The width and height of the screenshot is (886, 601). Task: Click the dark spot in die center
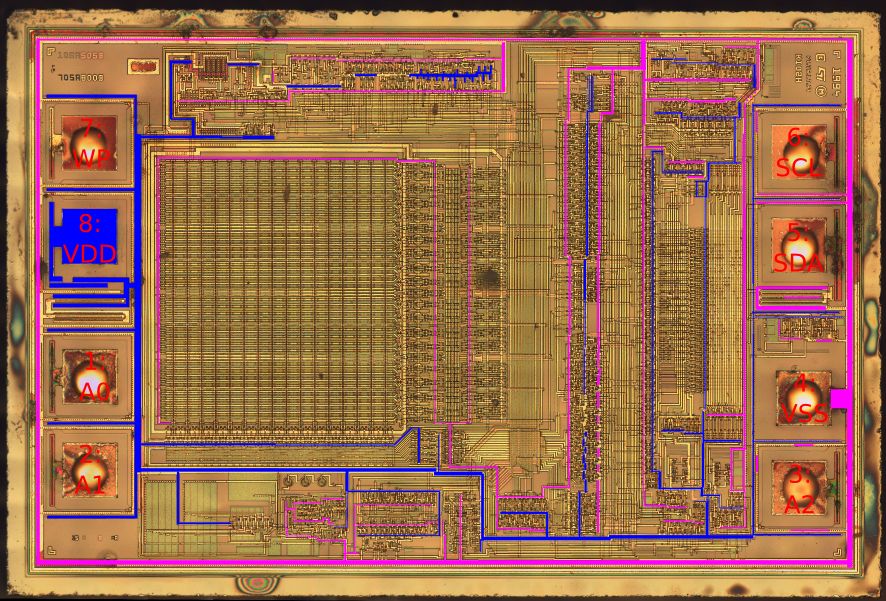[489, 278]
